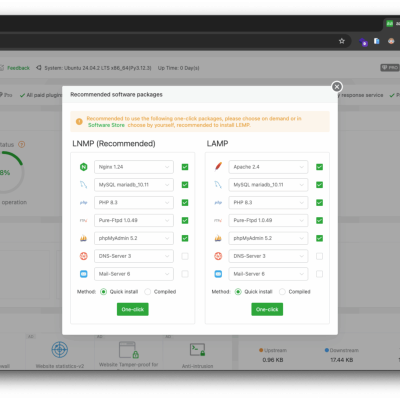
Task: Uncheck PHP 8.3 in LNMP
Action: pyautogui.click(x=185, y=203)
